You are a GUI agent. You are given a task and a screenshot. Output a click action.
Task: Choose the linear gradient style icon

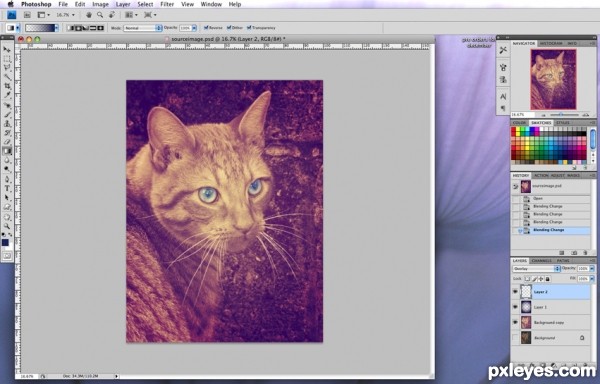tap(70, 28)
